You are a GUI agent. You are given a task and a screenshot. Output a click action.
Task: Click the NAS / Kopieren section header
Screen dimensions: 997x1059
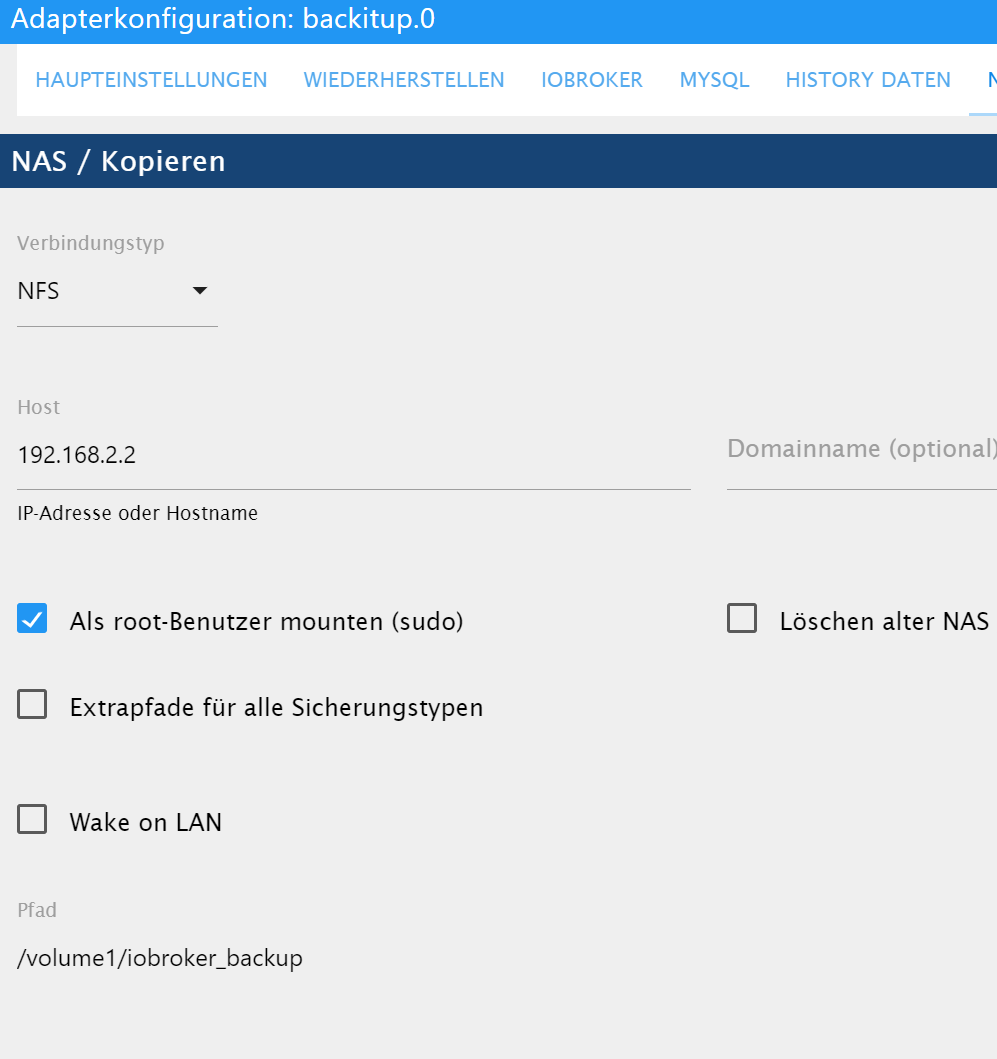pyautogui.click(x=498, y=161)
